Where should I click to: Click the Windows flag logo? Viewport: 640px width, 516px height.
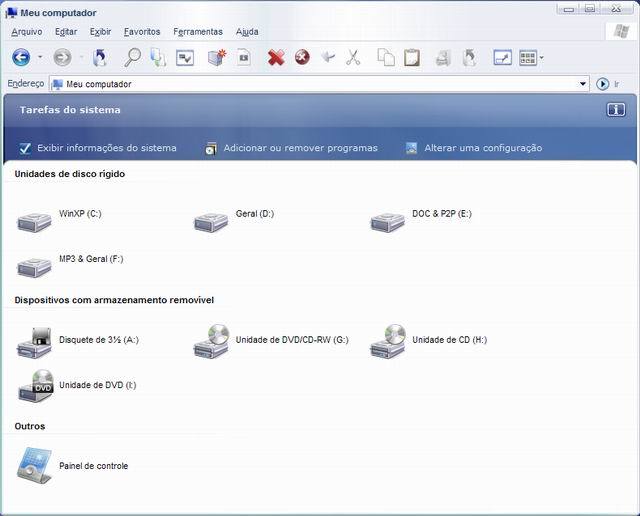[x=621, y=31]
